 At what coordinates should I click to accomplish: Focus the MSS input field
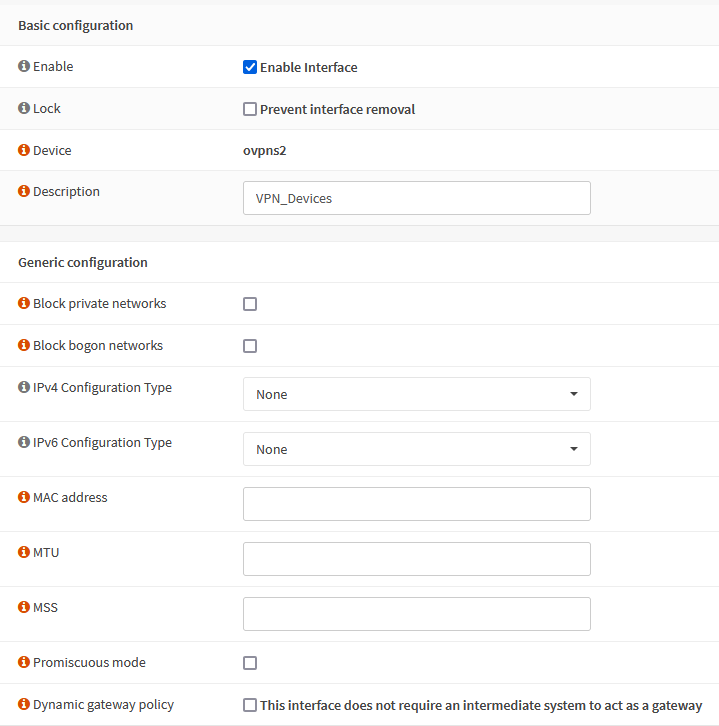[417, 614]
